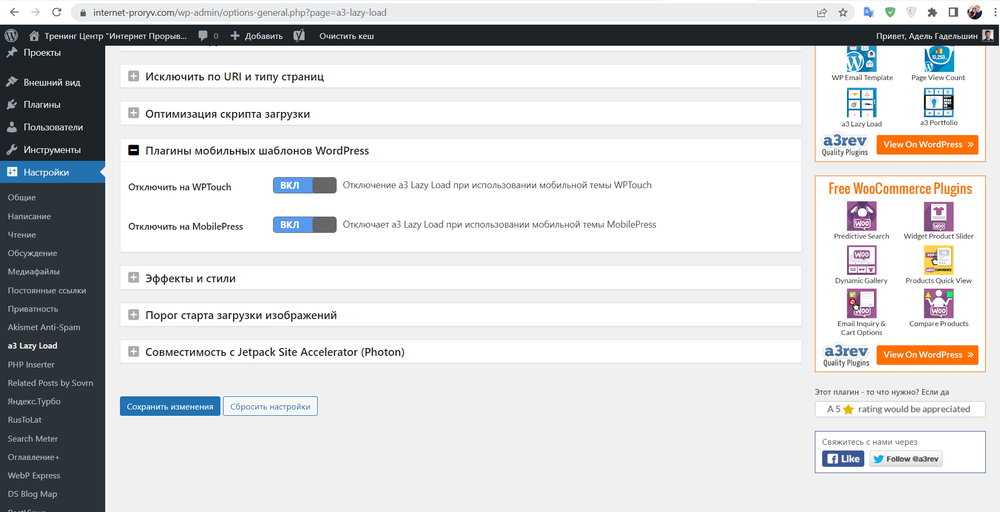Expand the Эффекты и стили section
This screenshot has width=1000, height=512.
pyautogui.click(x=134, y=278)
